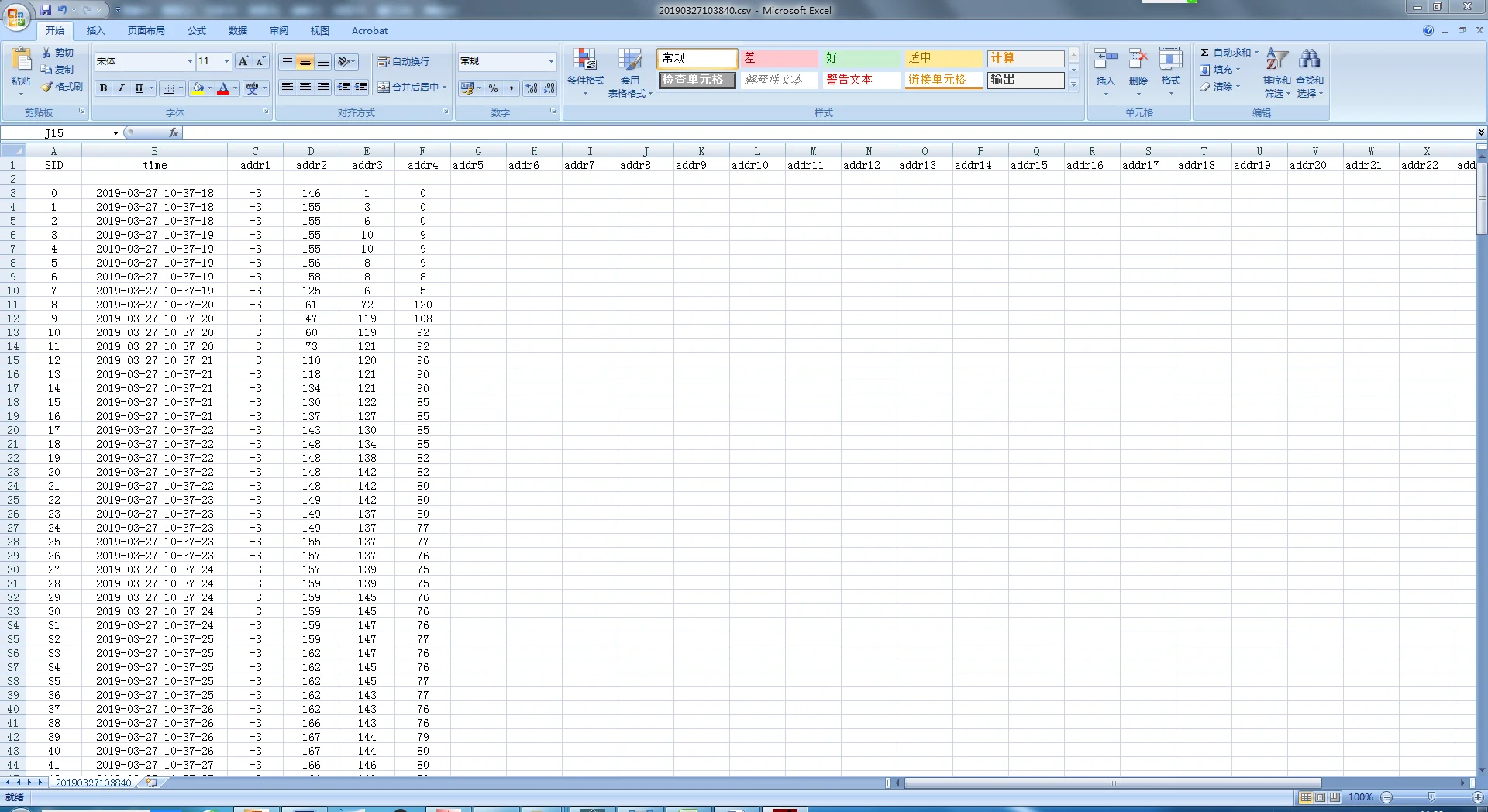The image size is (1488, 812).
Task: Open the Formulas (公式) ribbon tab
Action: tap(197, 31)
